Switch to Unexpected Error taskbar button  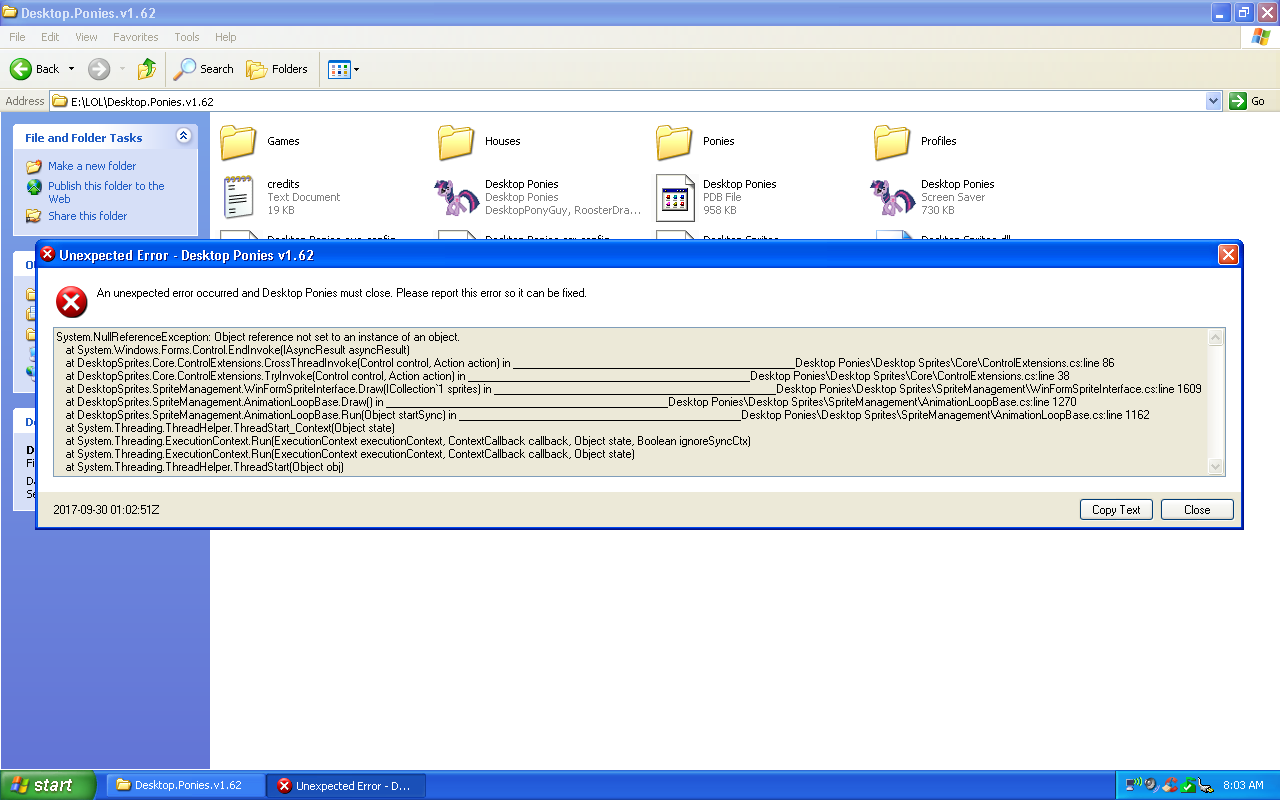(x=347, y=785)
